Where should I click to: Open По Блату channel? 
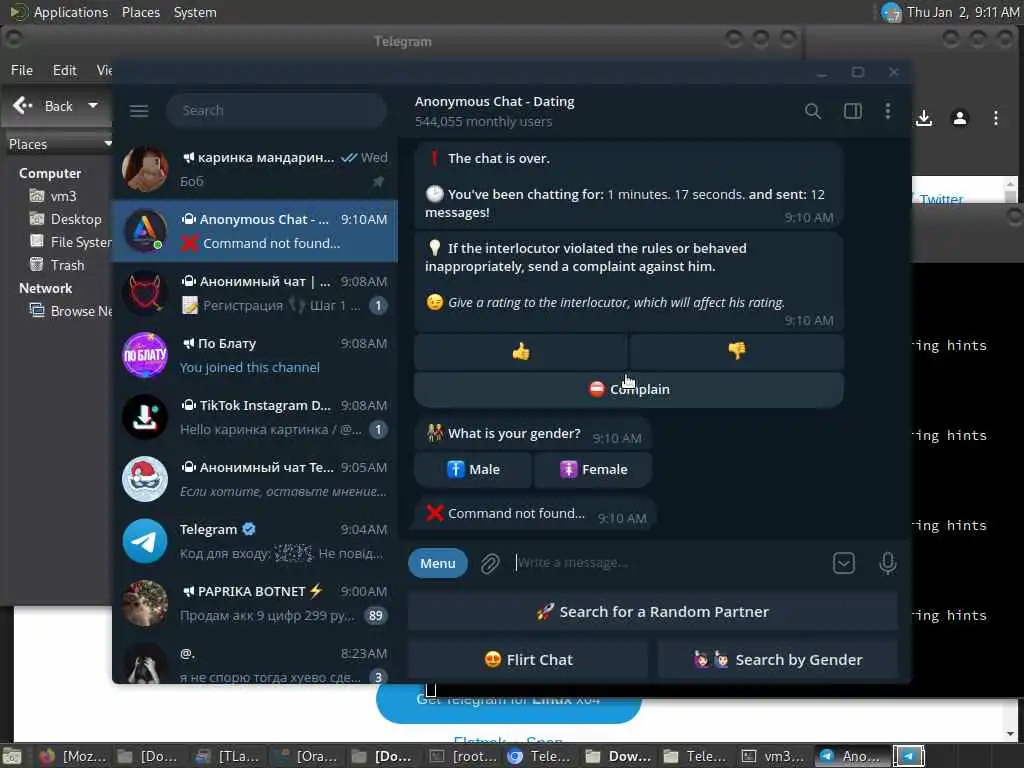(x=255, y=355)
